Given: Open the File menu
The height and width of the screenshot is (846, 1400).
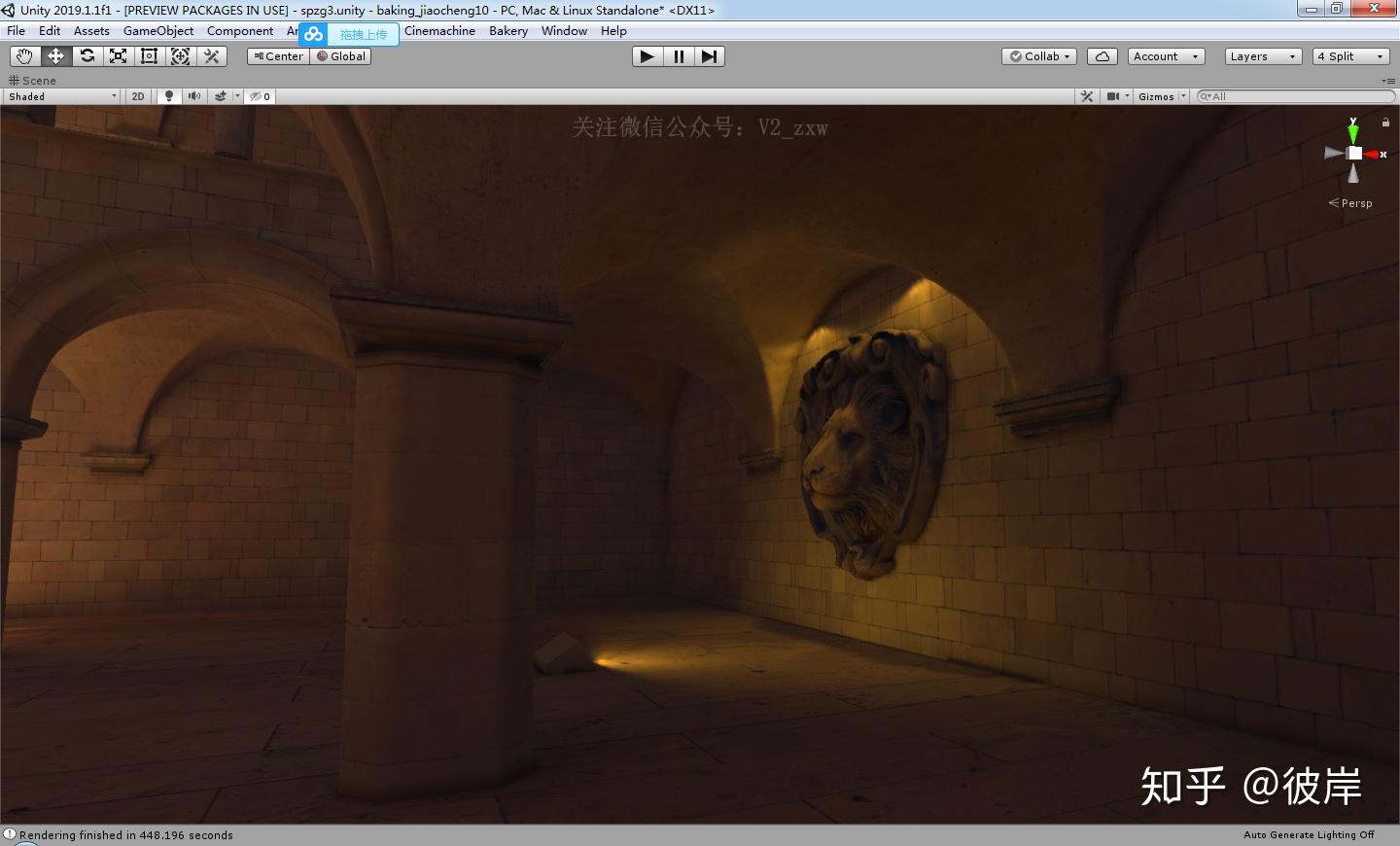Looking at the screenshot, I should (17, 31).
